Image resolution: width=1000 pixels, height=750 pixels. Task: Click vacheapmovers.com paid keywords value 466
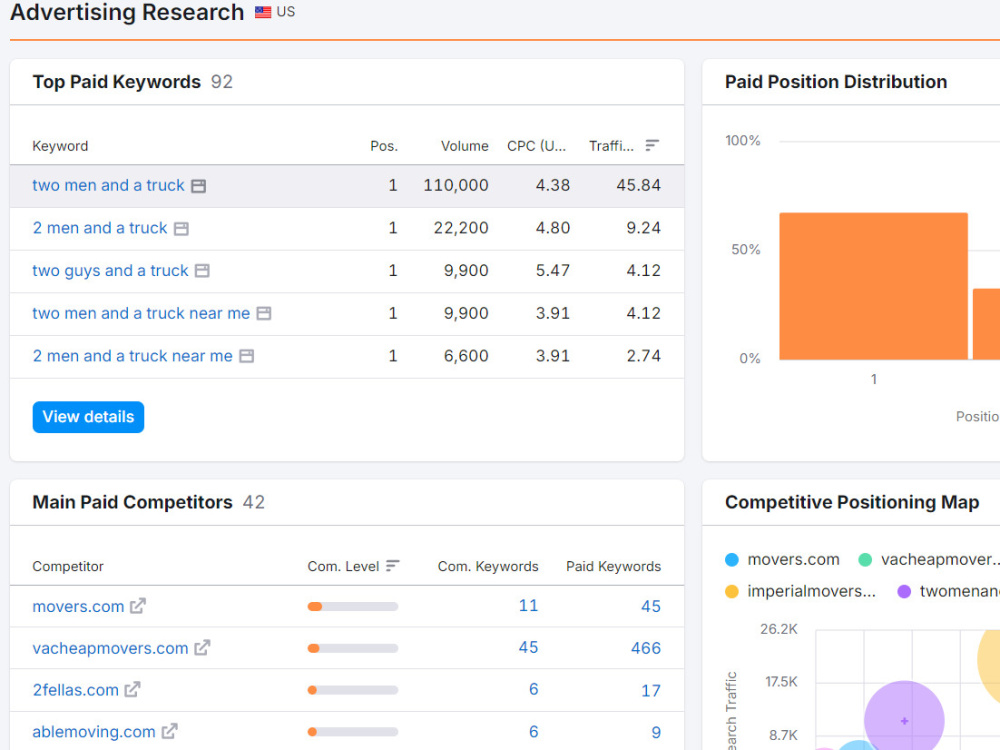click(x=645, y=649)
